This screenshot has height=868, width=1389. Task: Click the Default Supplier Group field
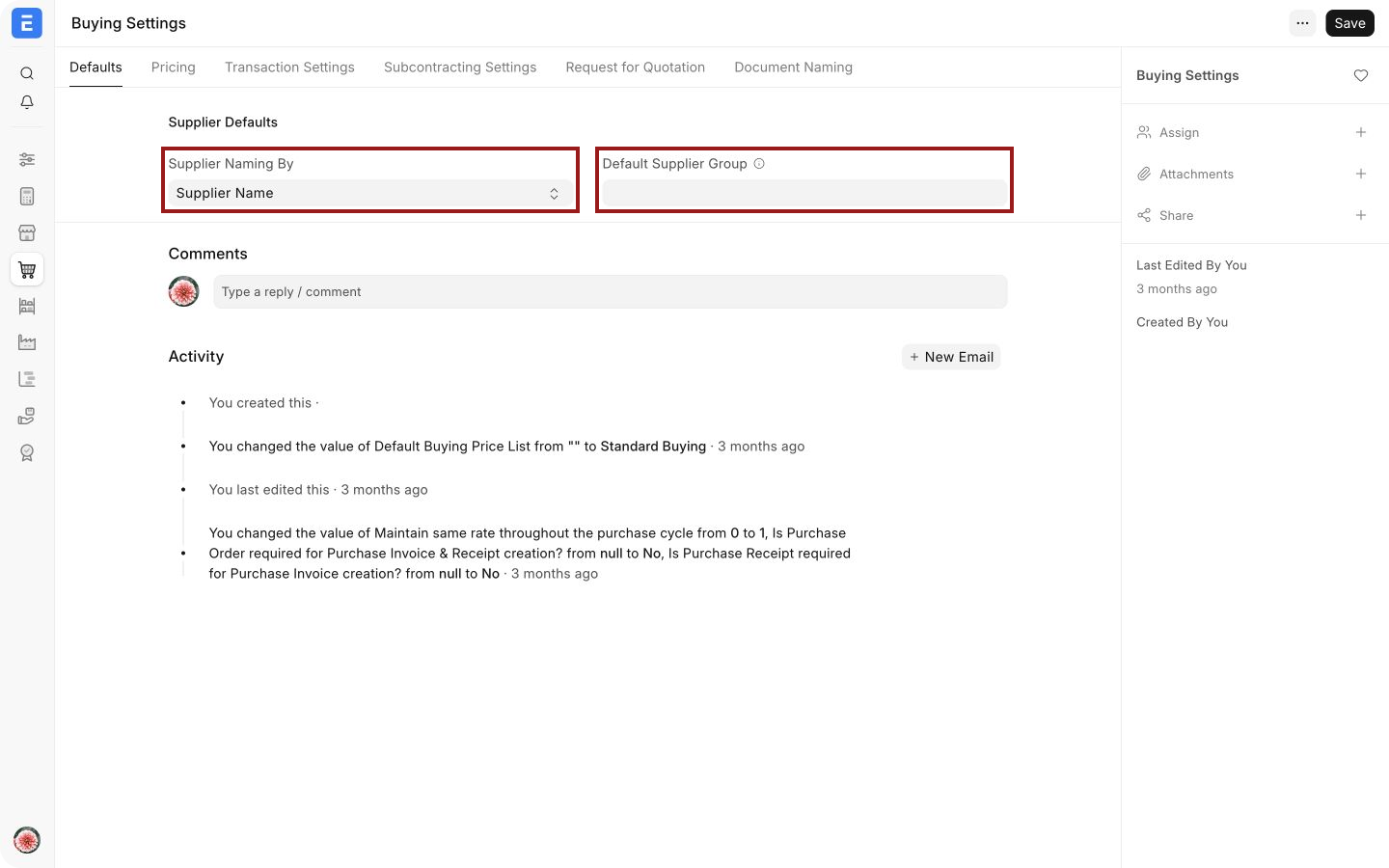point(803,193)
